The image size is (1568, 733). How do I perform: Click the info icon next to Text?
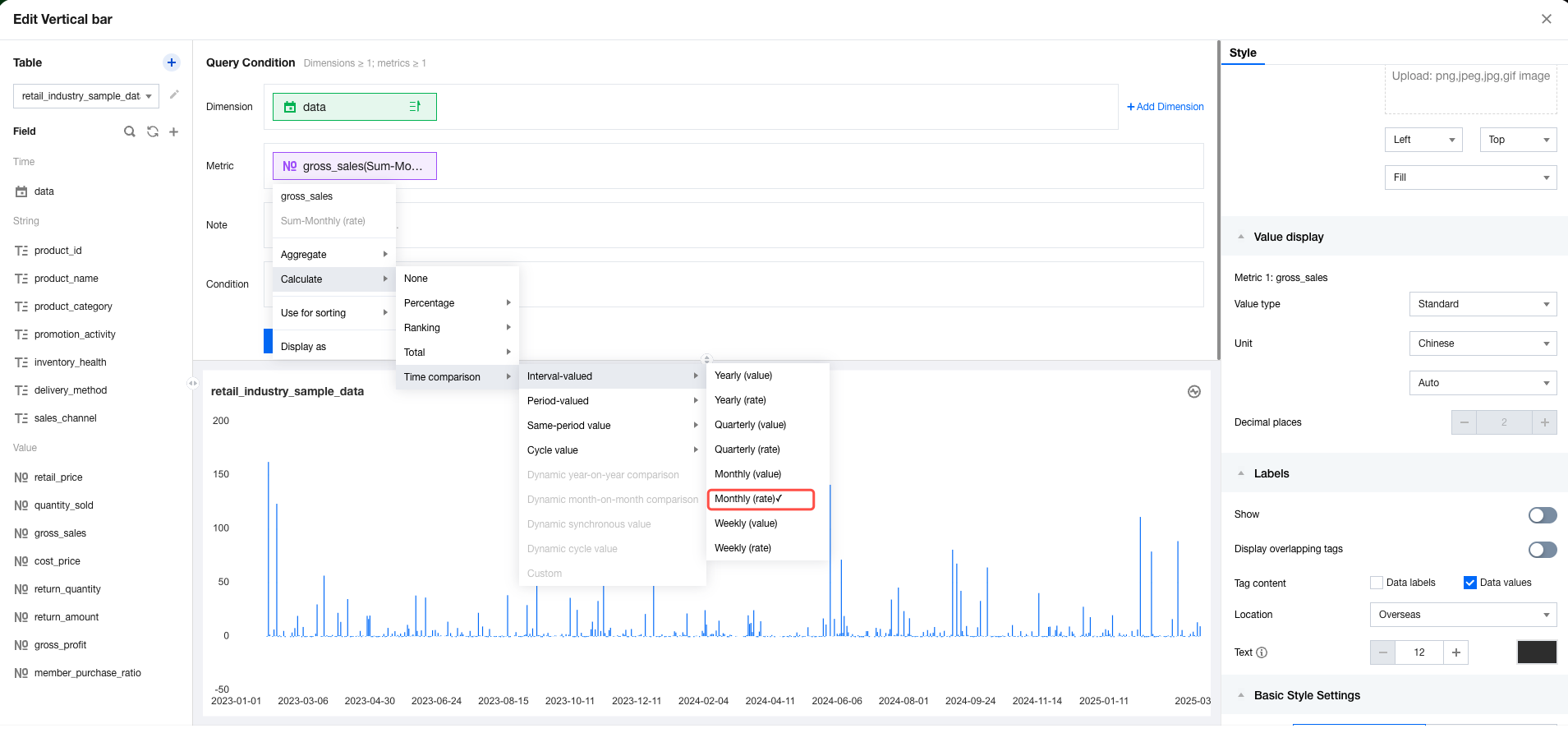pos(1262,652)
